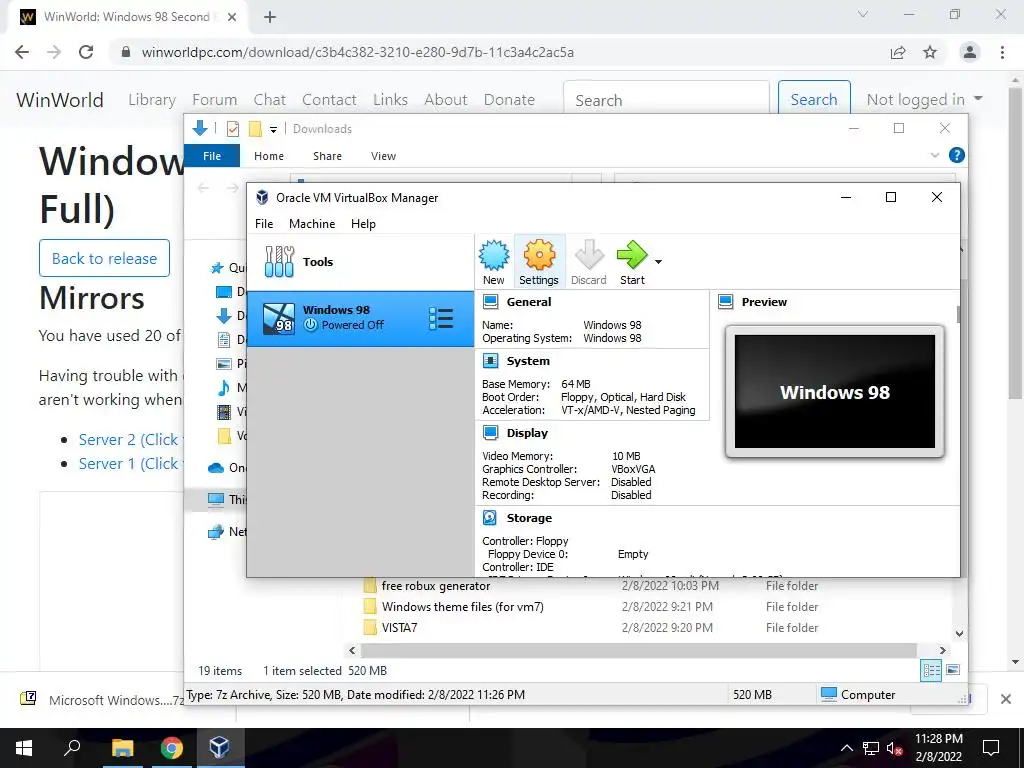Click Explorer quick access properties checkmark icon
Viewport: 1024px width, 768px height.
coord(232,129)
